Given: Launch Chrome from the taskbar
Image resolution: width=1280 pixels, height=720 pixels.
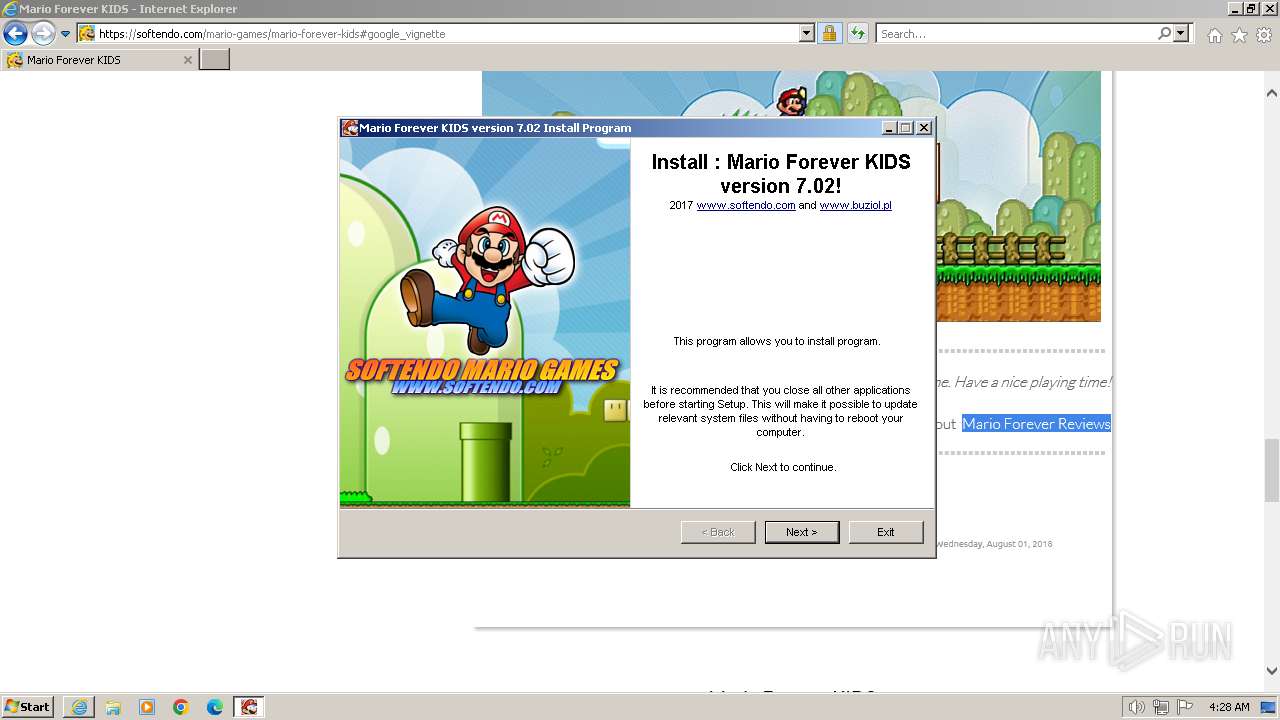Looking at the screenshot, I should tap(181, 707).
